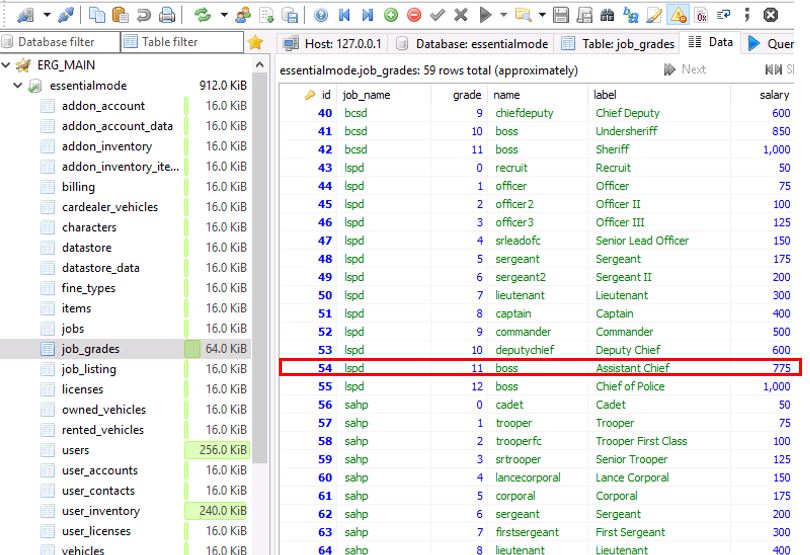Select the Chief of Police label cell
Screen dimensions: 810x555
click(x=659, y=387)
